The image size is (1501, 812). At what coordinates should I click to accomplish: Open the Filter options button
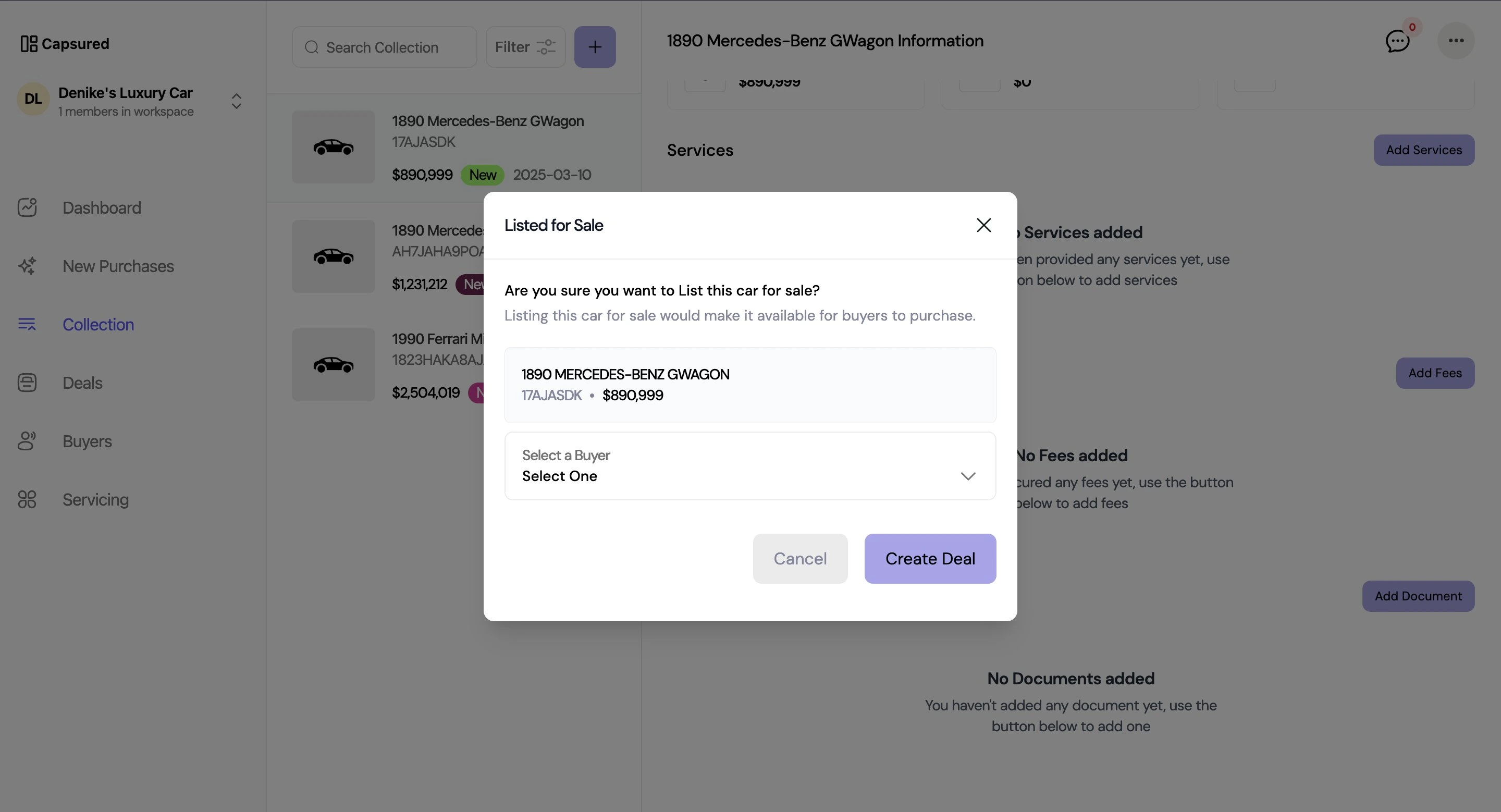coord(525,46)
